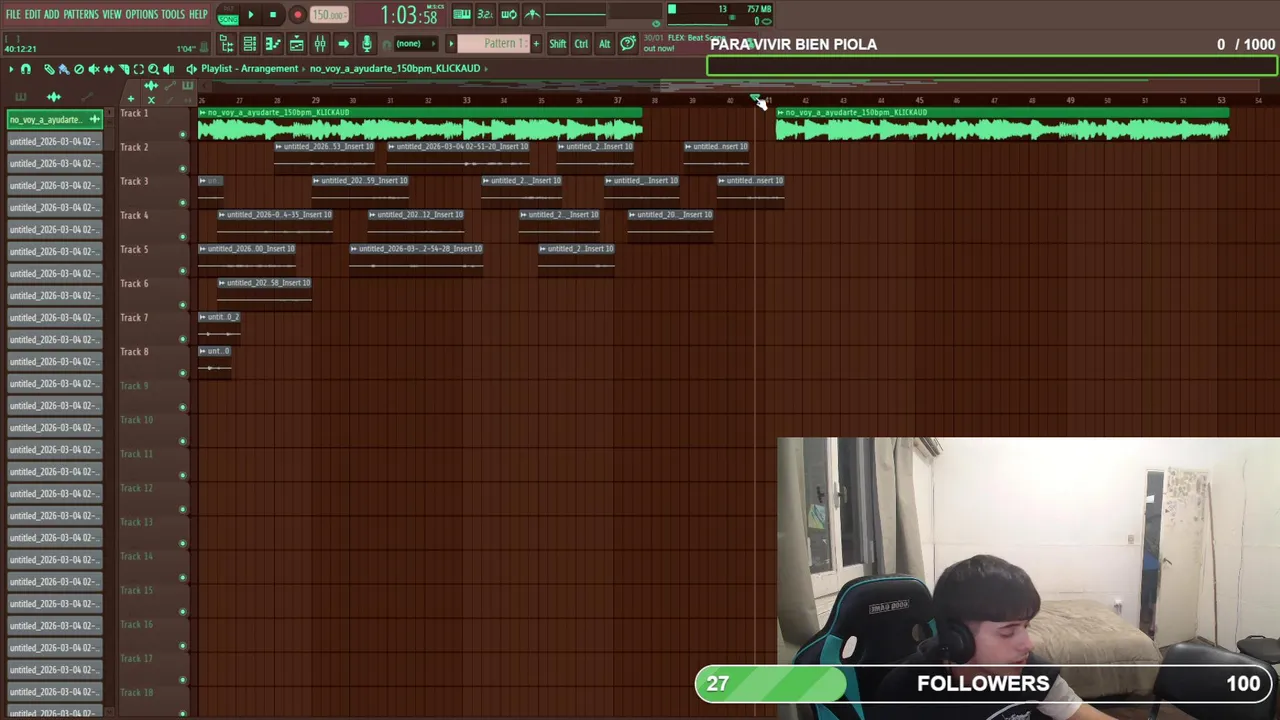Mute Track 1 with its green dot

[183, 134]
